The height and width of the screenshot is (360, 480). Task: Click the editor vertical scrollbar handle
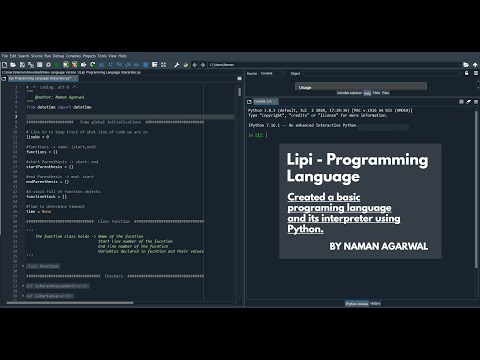(x=239, y=92)
